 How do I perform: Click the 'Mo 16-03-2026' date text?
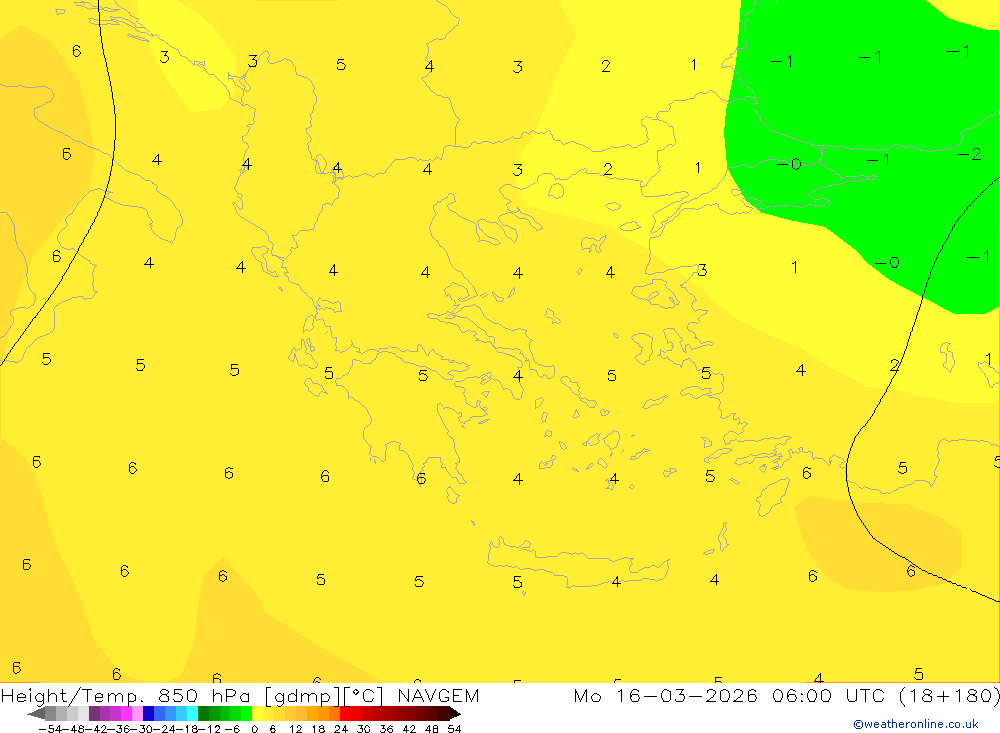point(665,695)
